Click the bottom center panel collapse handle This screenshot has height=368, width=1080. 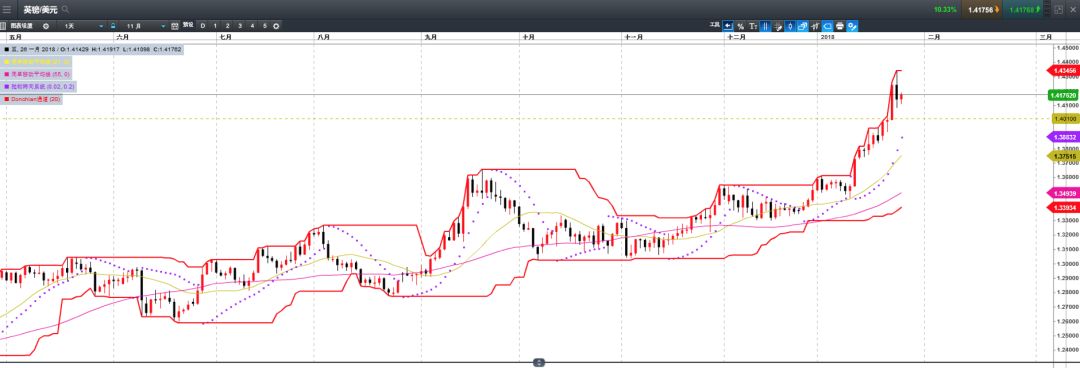(x=539, y=362)
